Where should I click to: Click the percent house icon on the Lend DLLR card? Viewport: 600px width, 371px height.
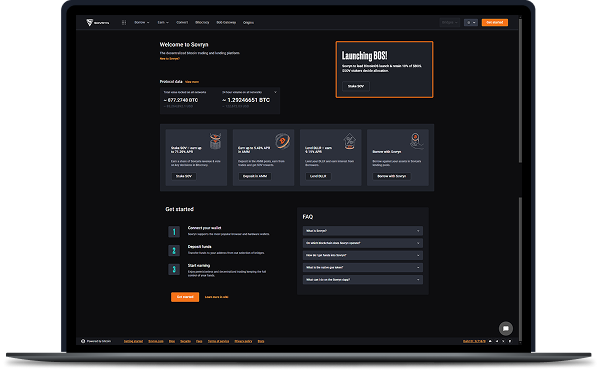349,141
